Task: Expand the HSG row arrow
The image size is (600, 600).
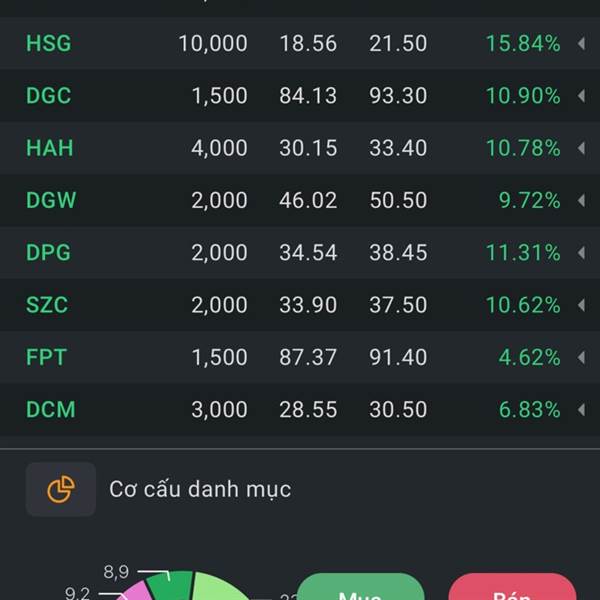Action: tap(581, 43)
